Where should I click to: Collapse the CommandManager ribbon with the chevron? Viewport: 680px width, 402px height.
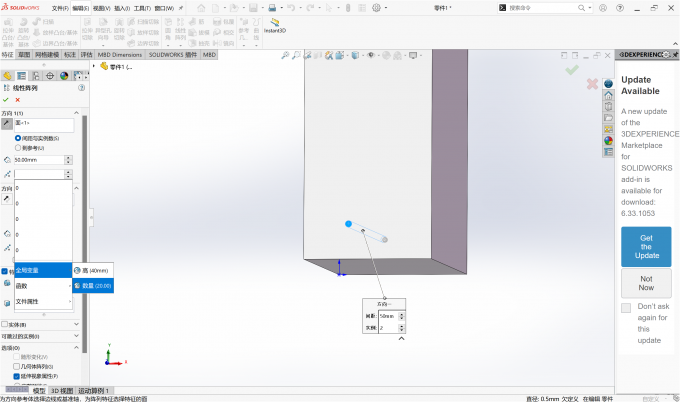[x=675, y=44]
